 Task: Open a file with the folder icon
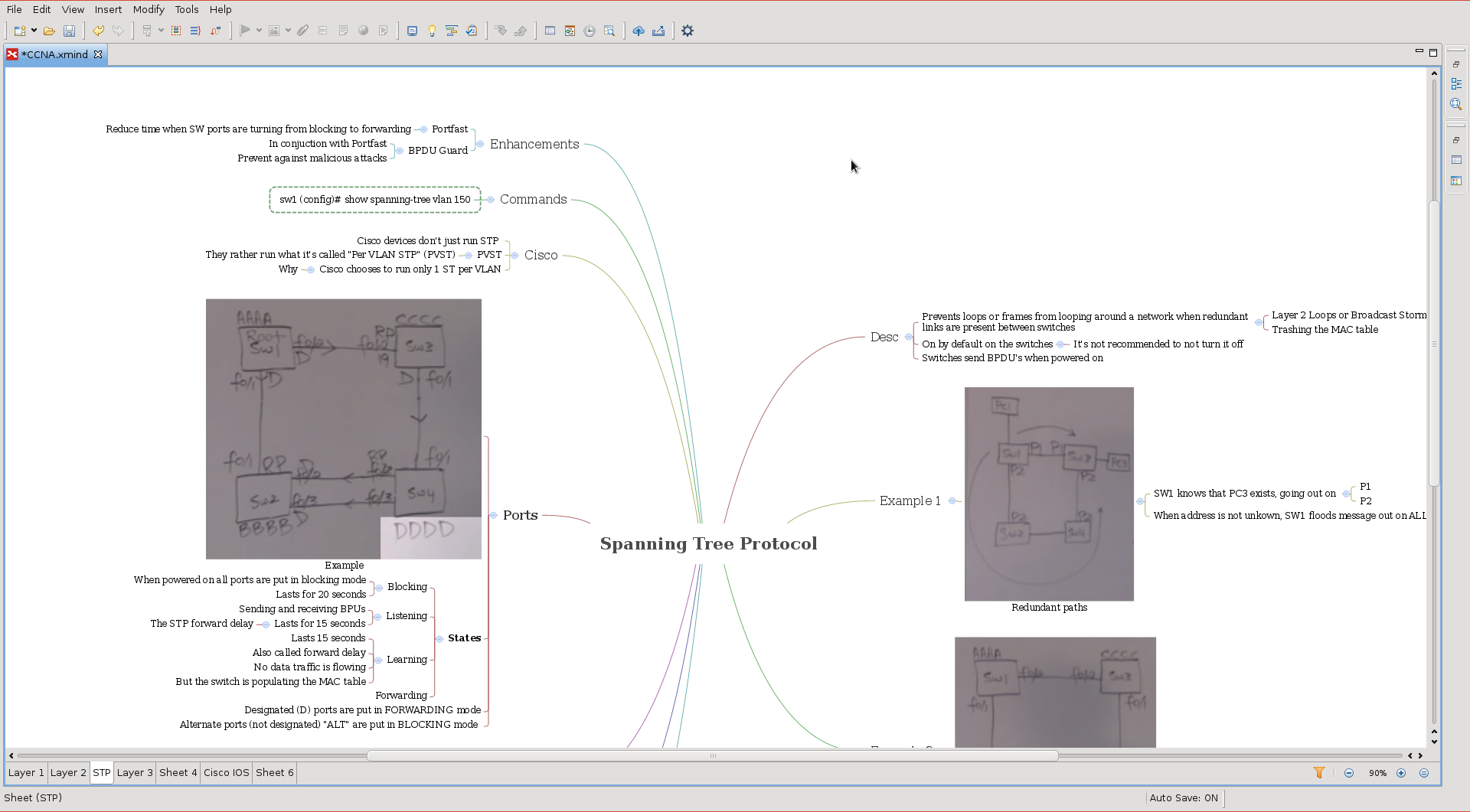point(49,31)
